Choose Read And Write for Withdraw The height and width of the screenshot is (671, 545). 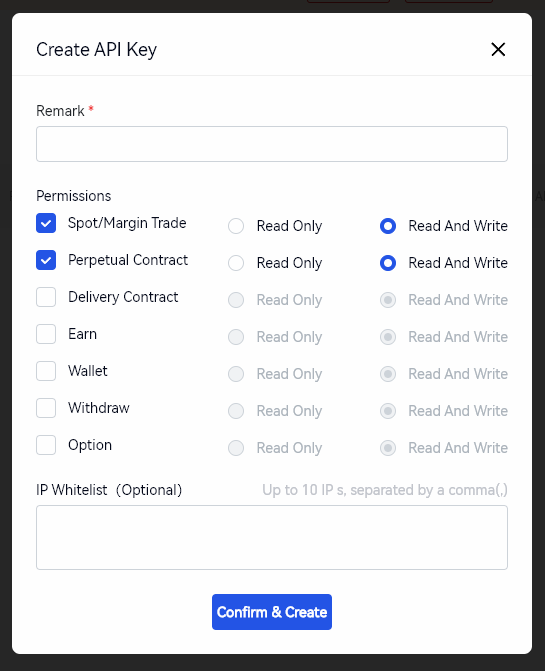tap(388, 411)
